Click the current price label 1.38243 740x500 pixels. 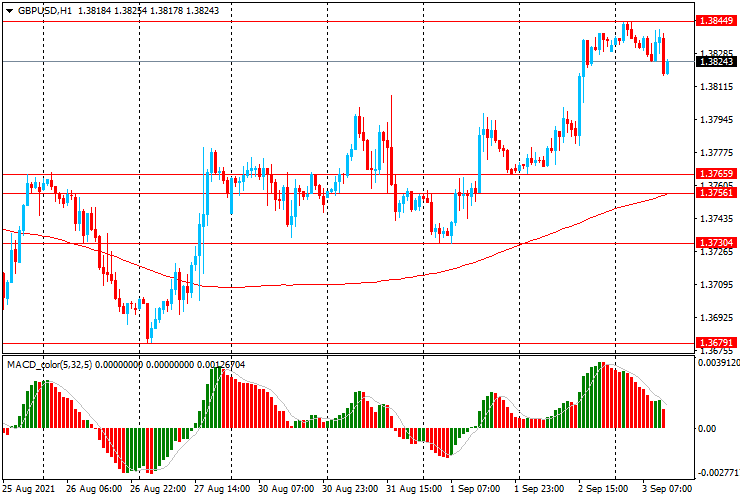[x=716, y=62]
